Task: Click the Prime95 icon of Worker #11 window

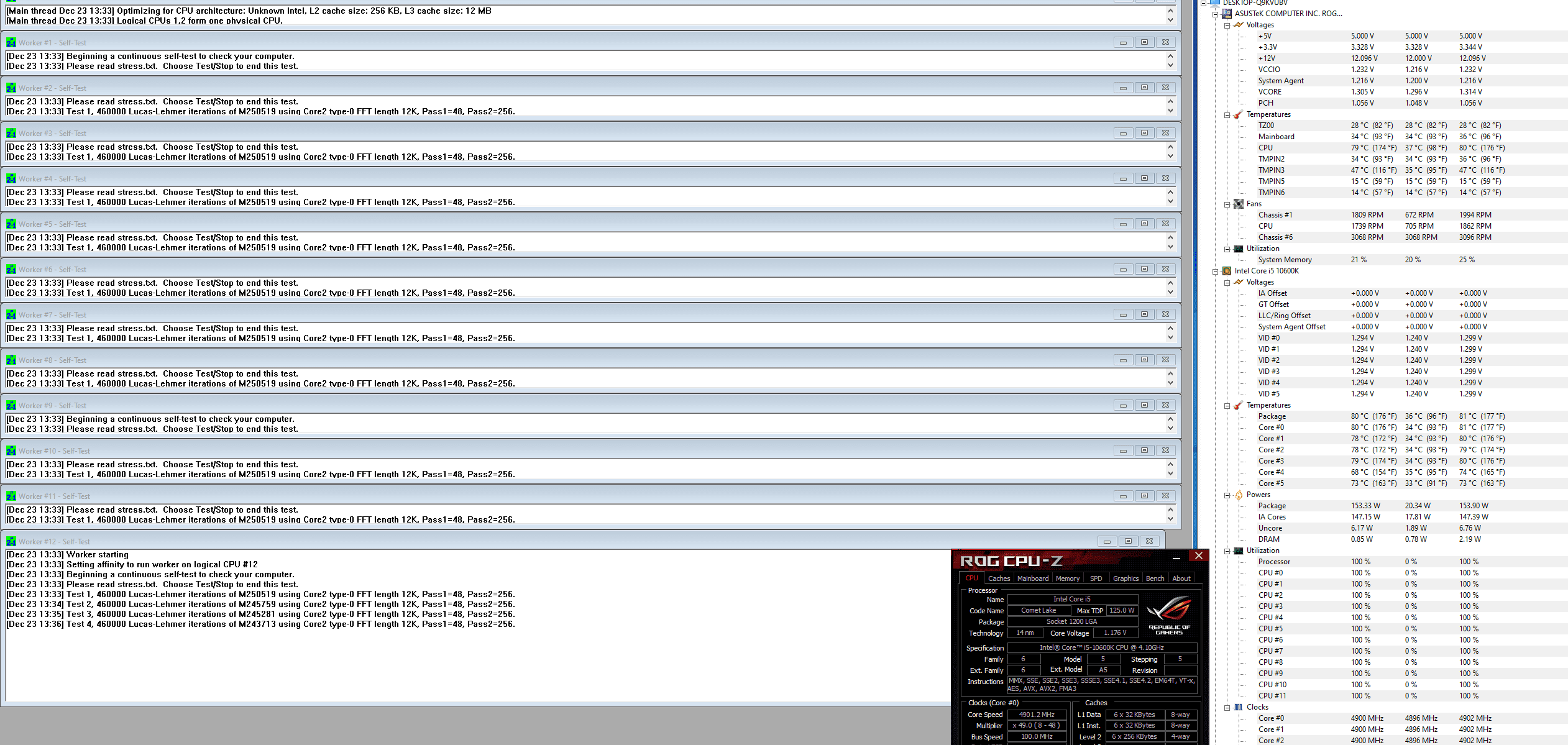Action: click(11, 496)
